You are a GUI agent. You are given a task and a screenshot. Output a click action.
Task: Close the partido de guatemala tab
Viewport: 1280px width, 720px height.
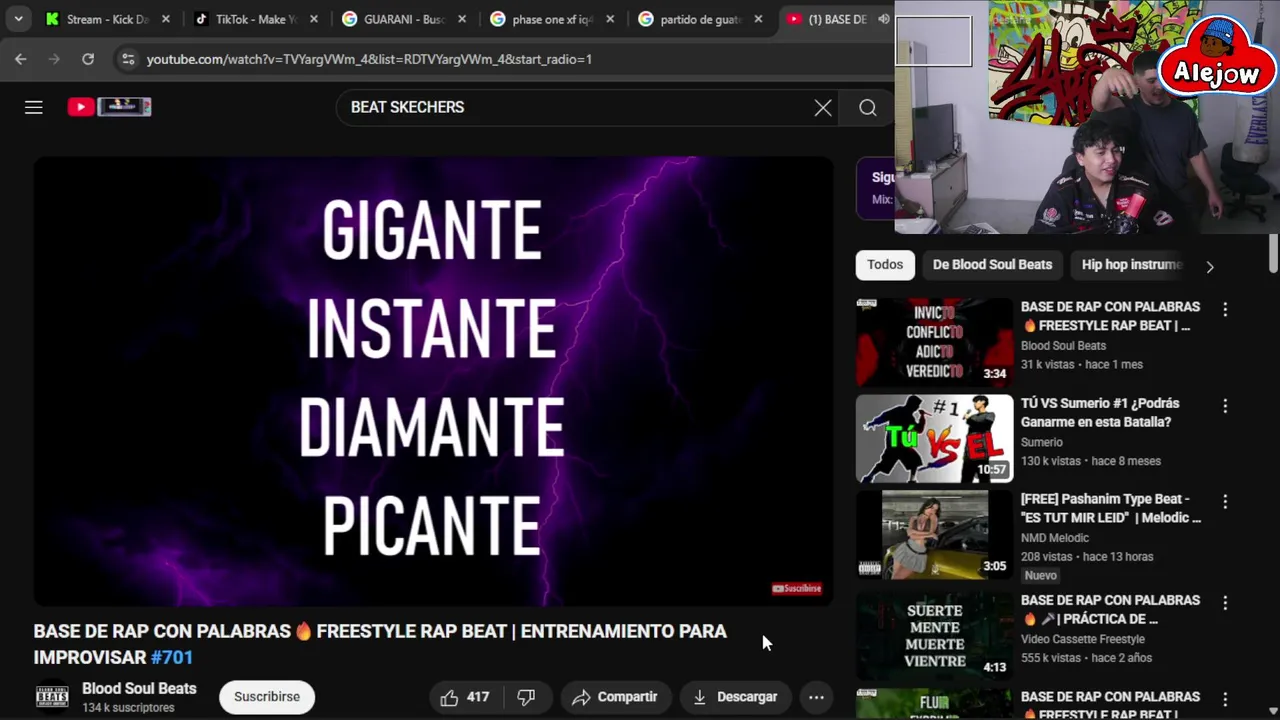[x=758, y=19]
